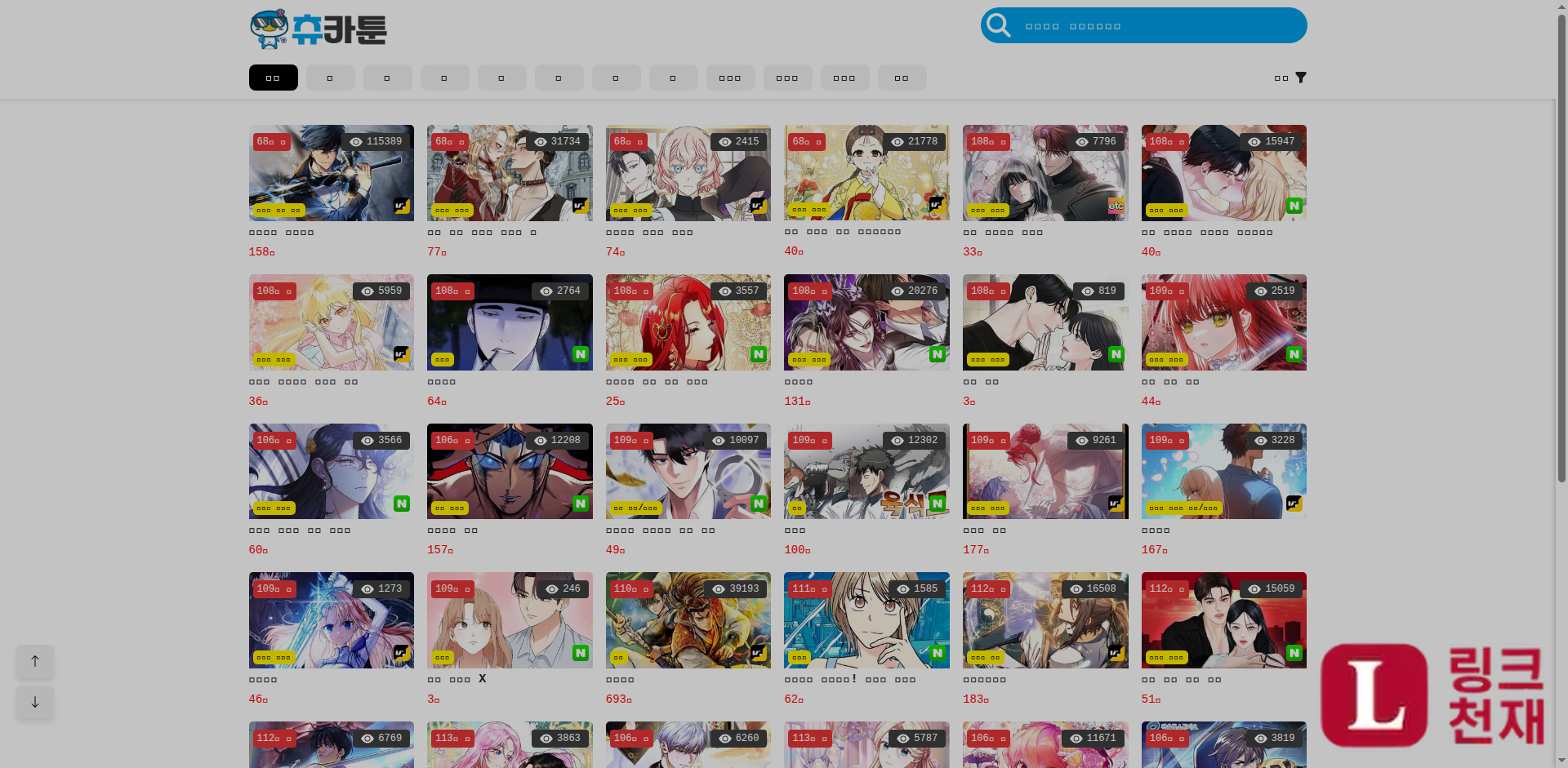This screenshot has width=1568, height=768.
Task: Click the eye icon beside 16508 views
Action: click(x=1076, y=589)
